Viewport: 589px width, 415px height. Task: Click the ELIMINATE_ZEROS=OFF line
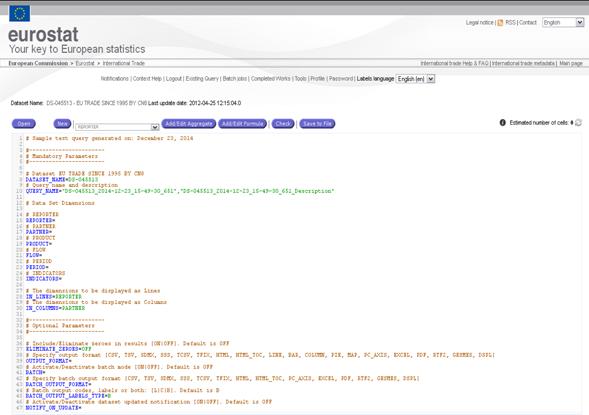(x=59, y=349)
